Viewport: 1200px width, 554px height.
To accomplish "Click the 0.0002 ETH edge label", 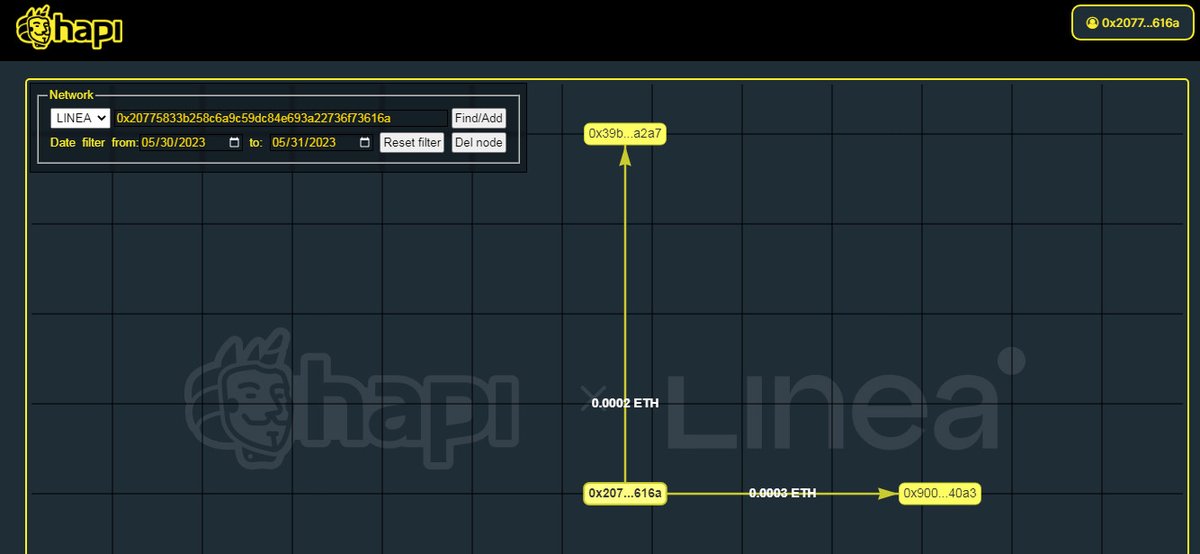I will coord(625,404).
